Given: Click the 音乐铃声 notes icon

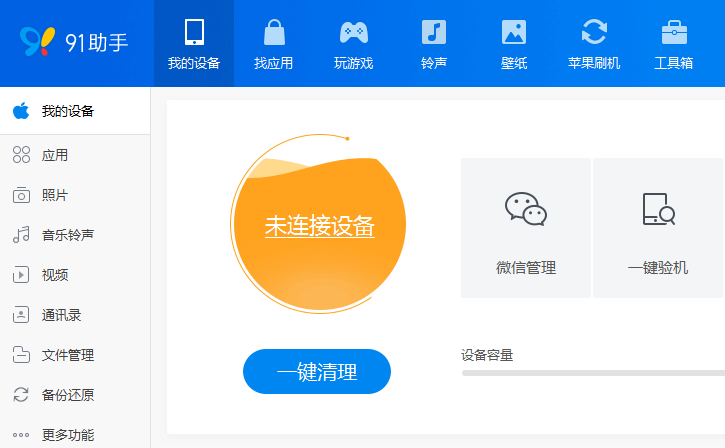Looking at the screenshot, I should [x=21, y=235].
